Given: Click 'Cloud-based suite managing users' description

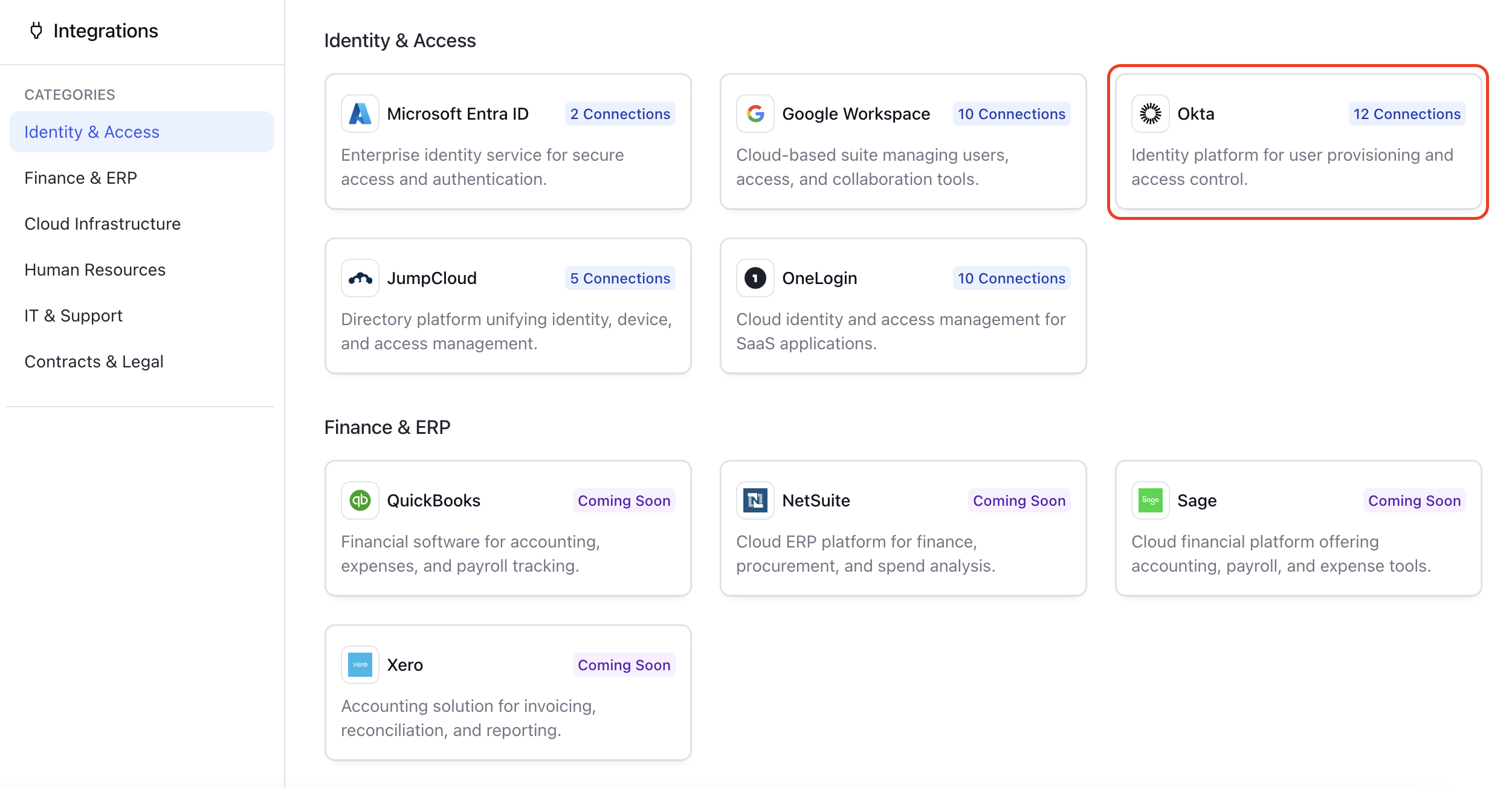Looking at the screenshot, I should pos(873,167).
